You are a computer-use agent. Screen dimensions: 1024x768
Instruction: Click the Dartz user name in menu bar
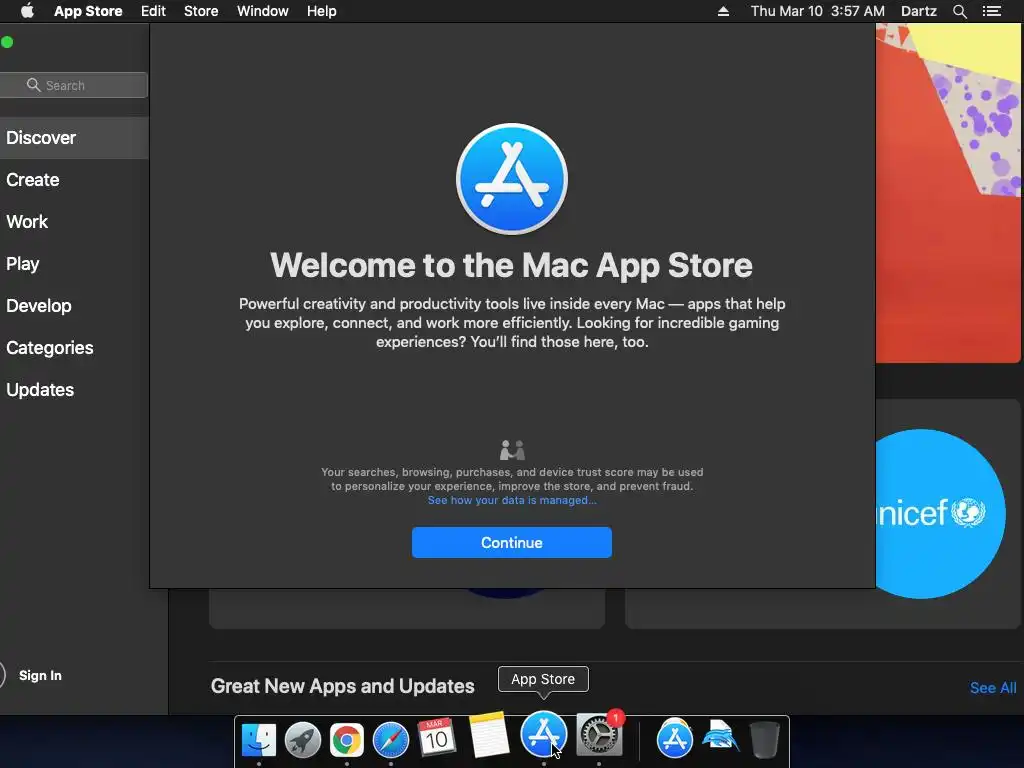pos(918,11)
